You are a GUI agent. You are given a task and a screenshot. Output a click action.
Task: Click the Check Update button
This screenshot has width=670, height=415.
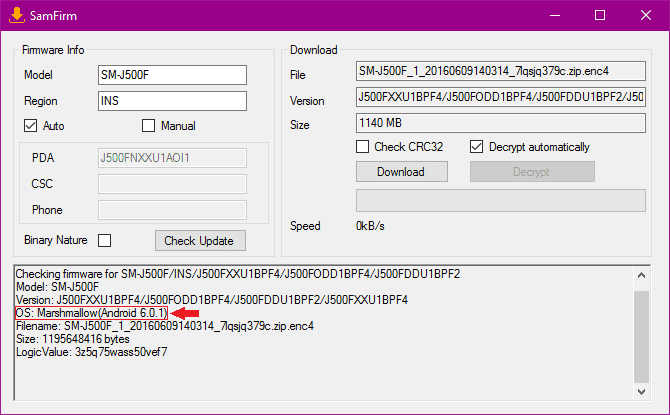pyautogui.click(x=200, y=241)
